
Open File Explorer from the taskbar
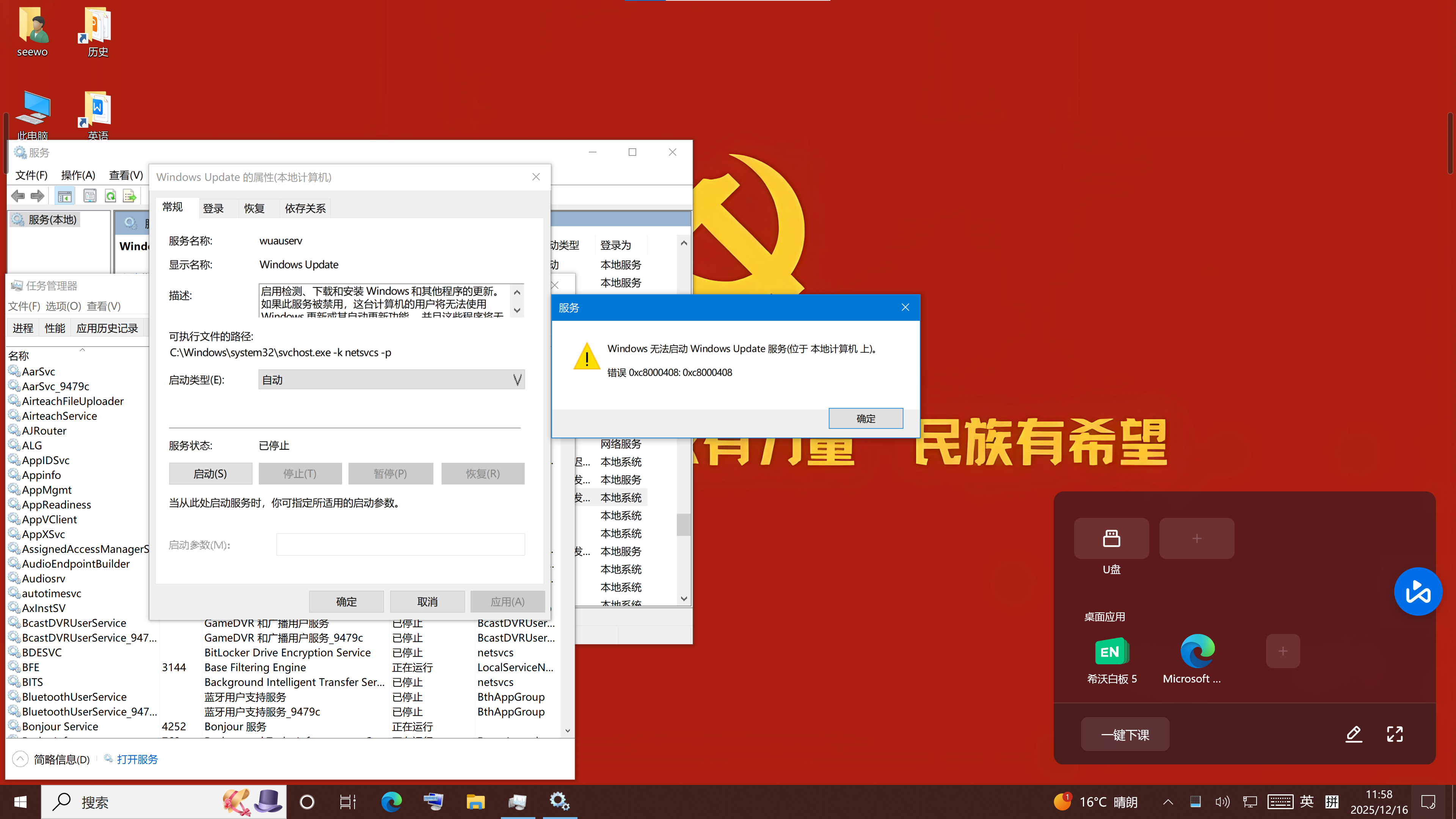(475, 802)
